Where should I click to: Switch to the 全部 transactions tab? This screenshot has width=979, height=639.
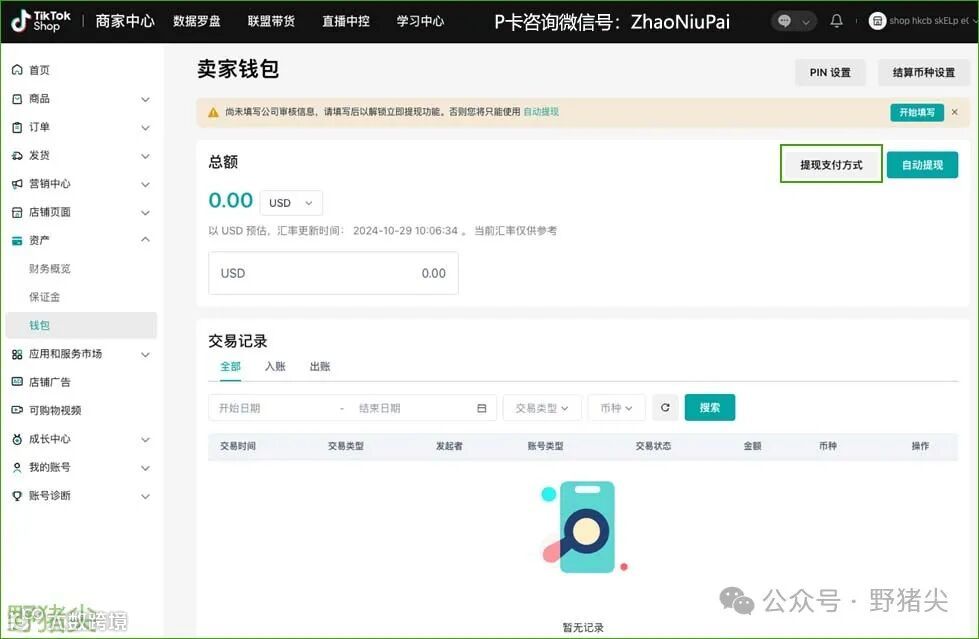230,367
